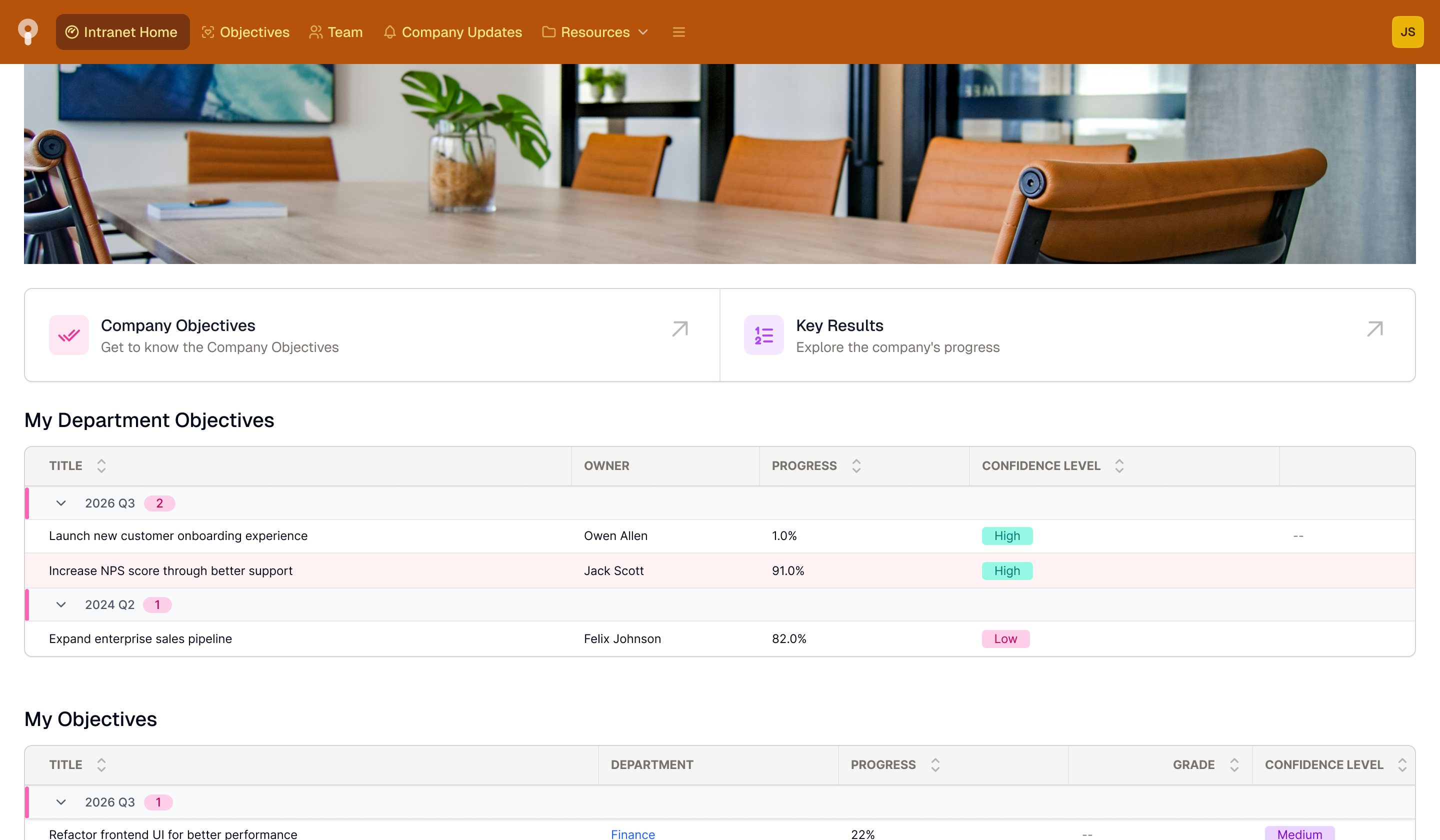Click the JS user avatar
This screenshot has width=1440, height=840.
point(1407,32)
